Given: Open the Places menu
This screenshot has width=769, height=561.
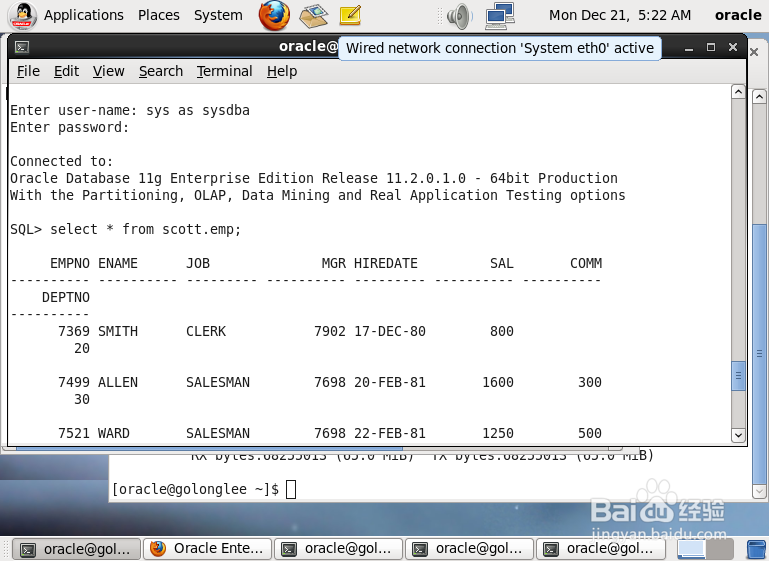Looking at the screenshot, I should click(158, 15).
